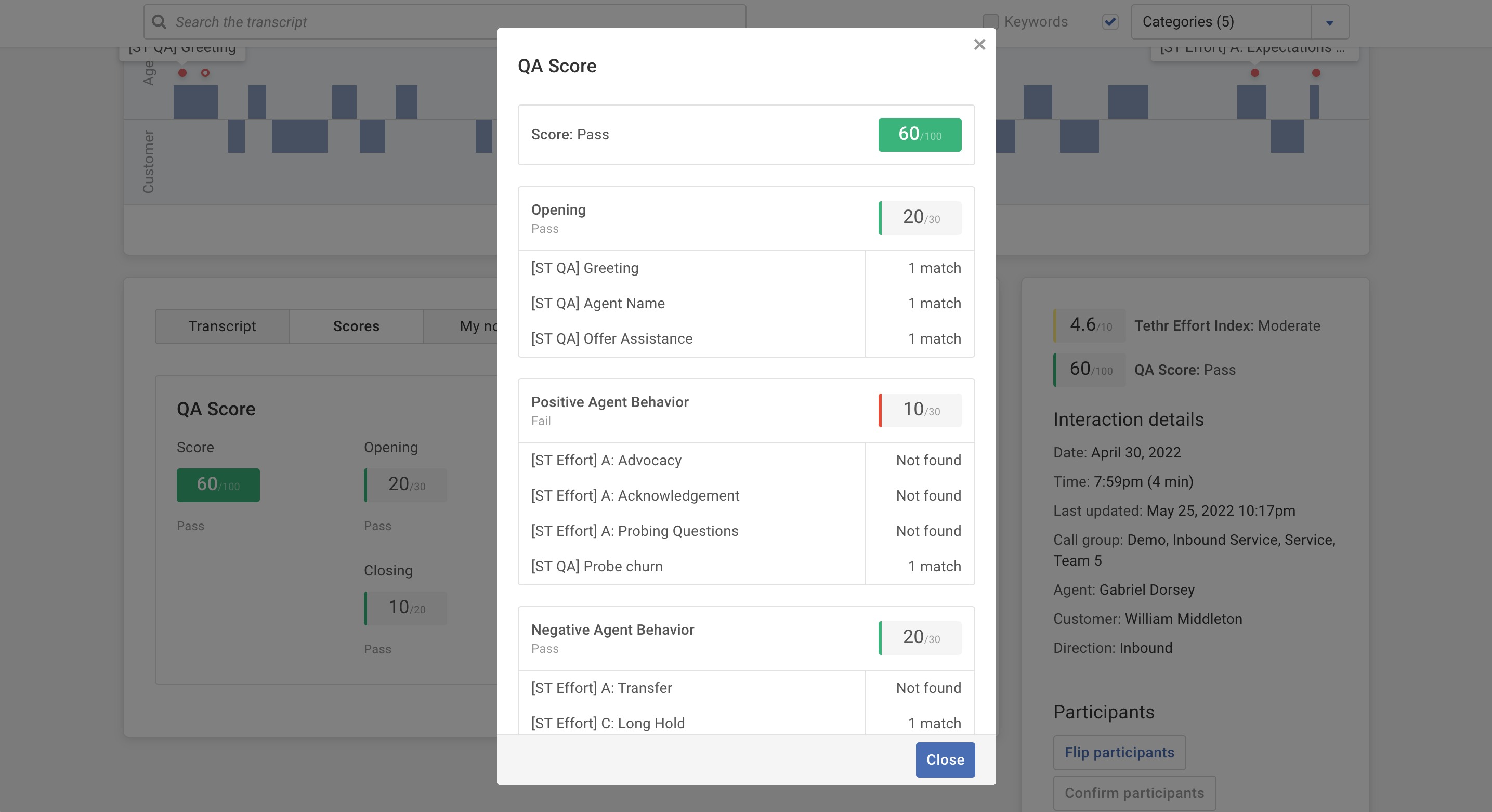Click the Opening 20/30 score badge in dialog

920,218
